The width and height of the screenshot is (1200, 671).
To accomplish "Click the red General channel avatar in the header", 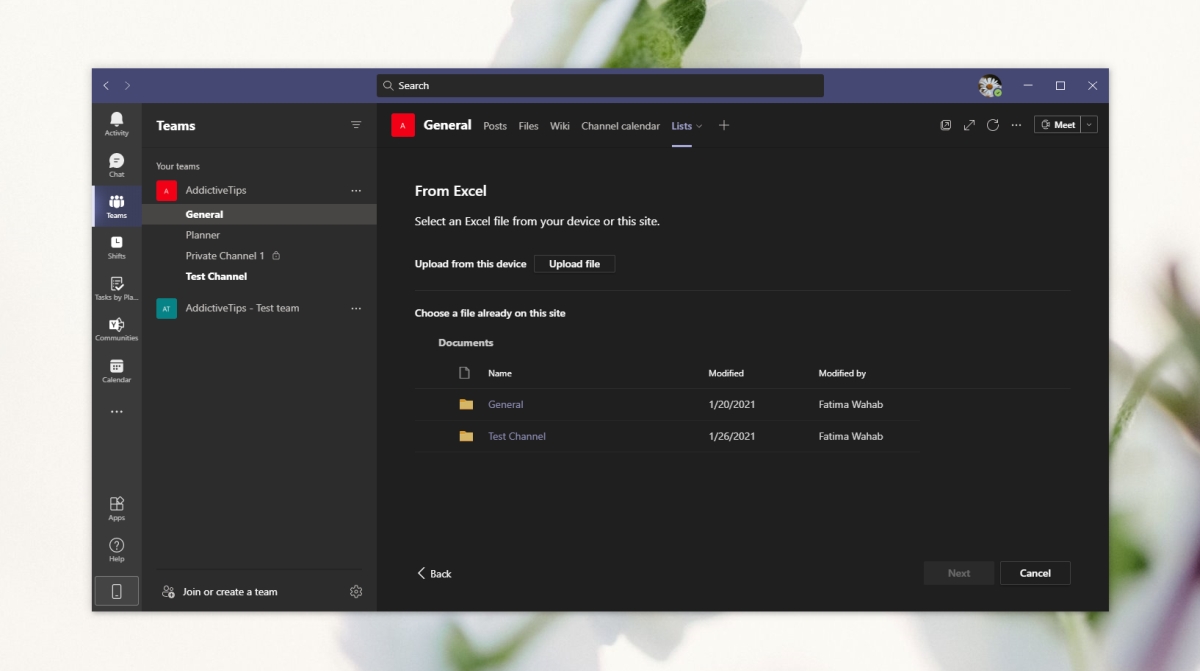I will [403, 125].
